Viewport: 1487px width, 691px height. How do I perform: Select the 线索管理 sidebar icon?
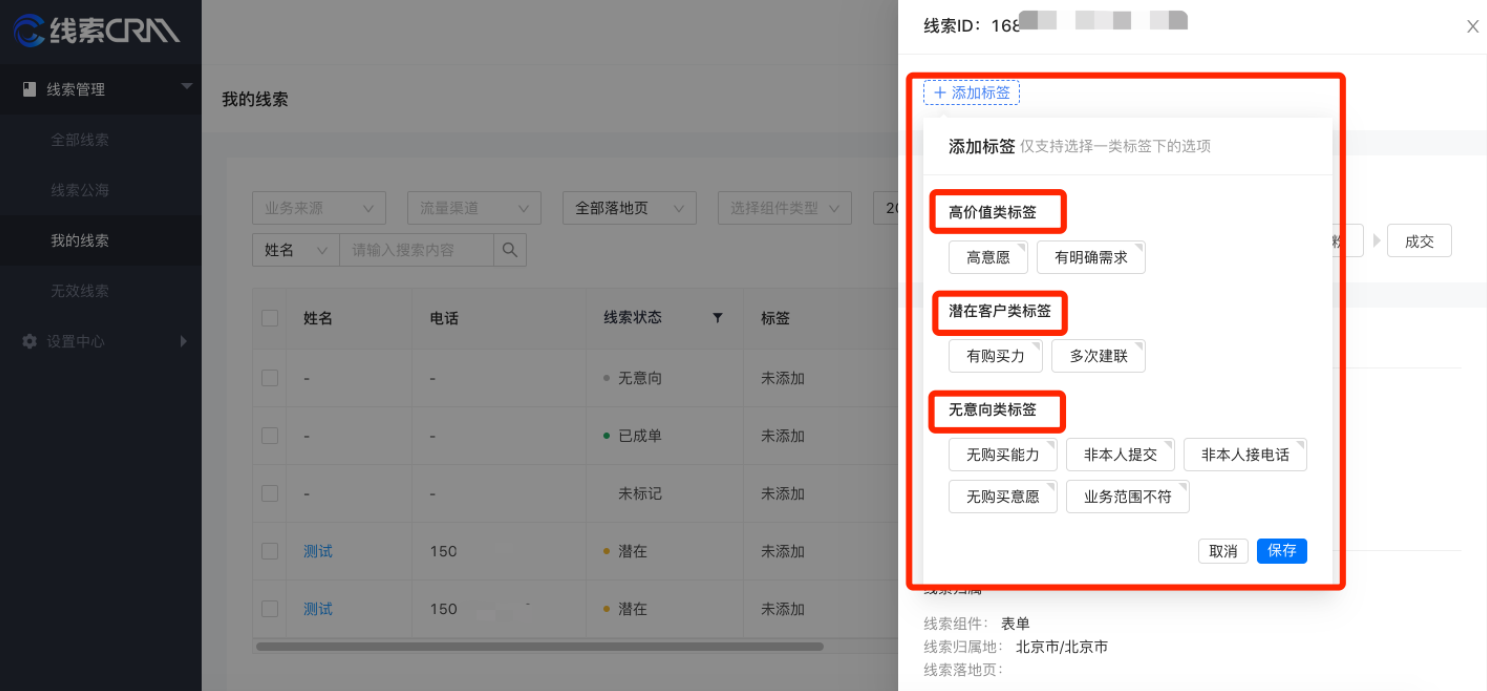coord(29,89)
